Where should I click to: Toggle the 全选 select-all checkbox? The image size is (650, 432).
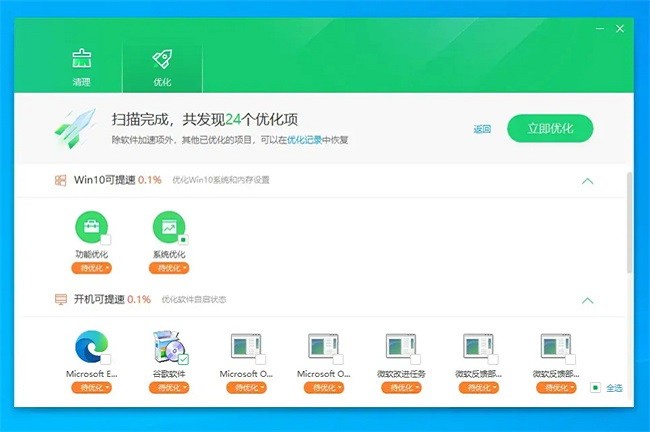pyautogui.click(x=595, y=388)
